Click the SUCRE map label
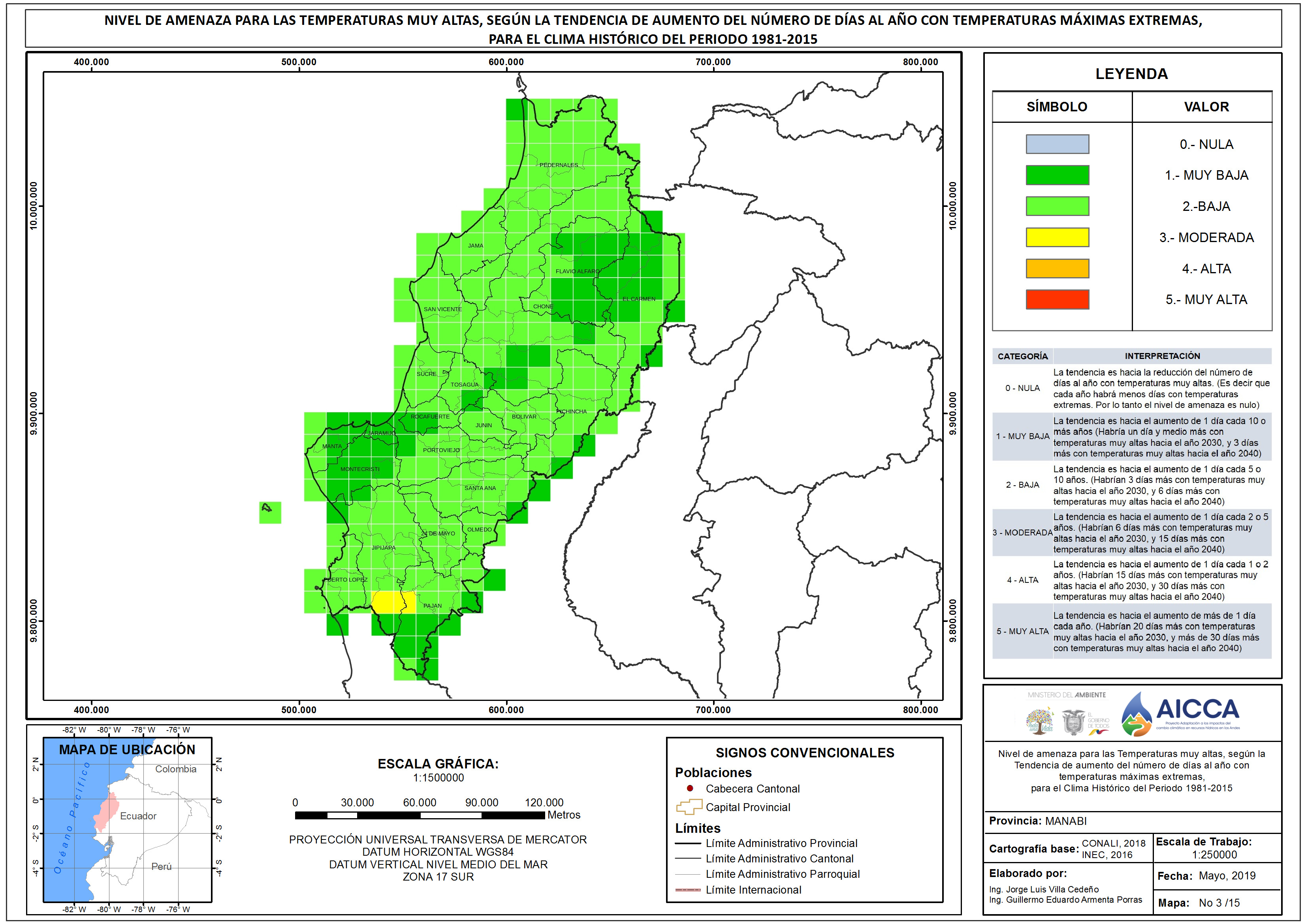 426,374
